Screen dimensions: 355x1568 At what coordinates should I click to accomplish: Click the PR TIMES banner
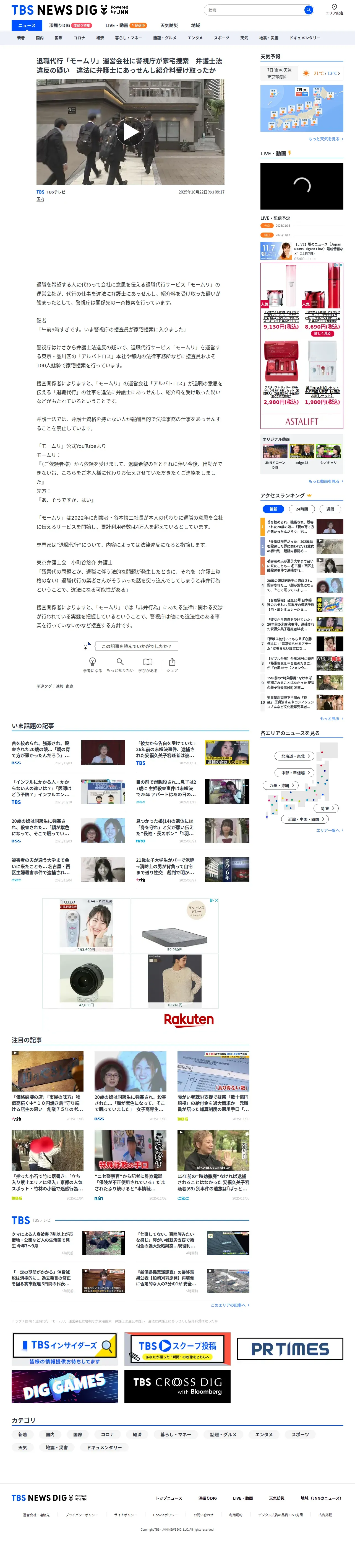[290, 1349]
